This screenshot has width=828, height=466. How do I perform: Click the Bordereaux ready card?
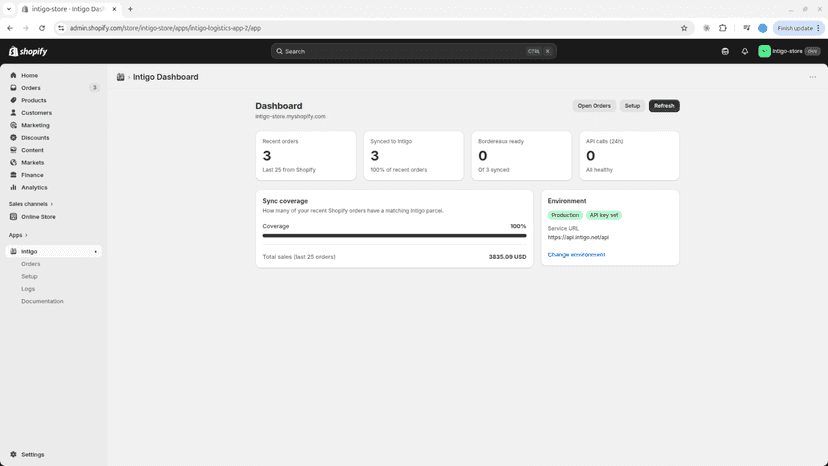click(521, 156)
